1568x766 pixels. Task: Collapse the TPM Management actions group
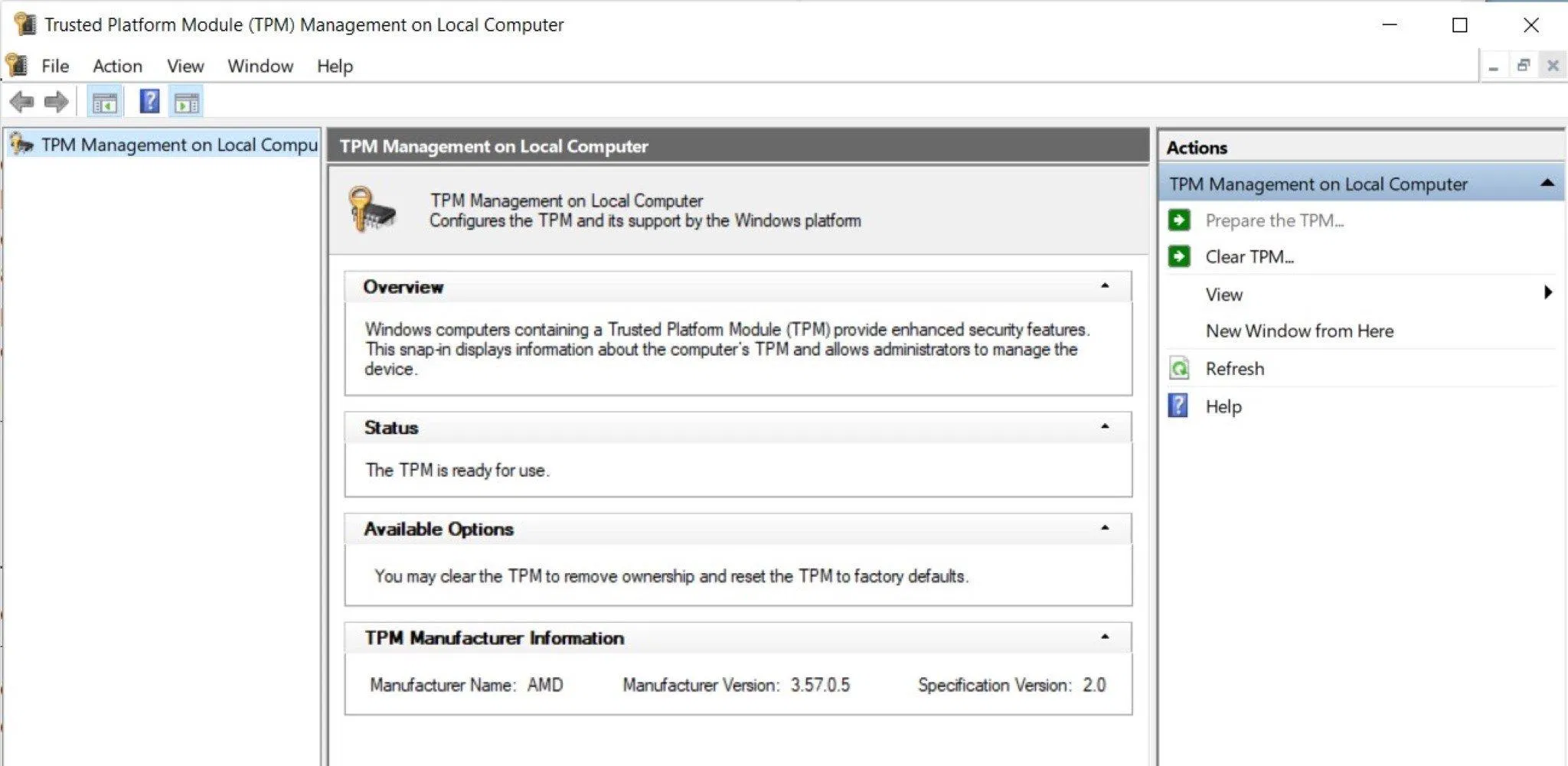[1549, 183]
